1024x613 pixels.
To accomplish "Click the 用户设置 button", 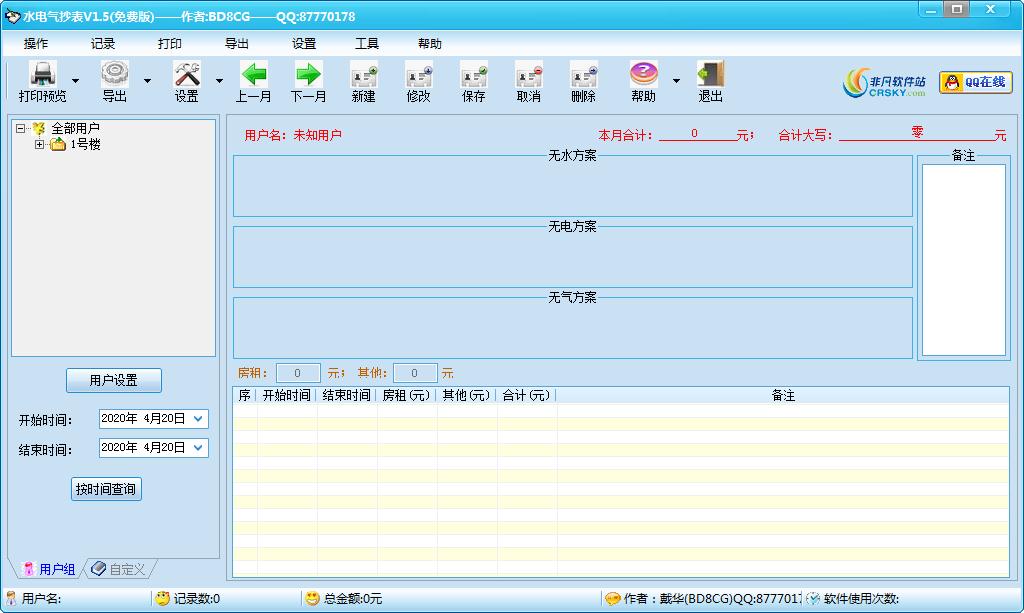I will (x=113, y=380).
